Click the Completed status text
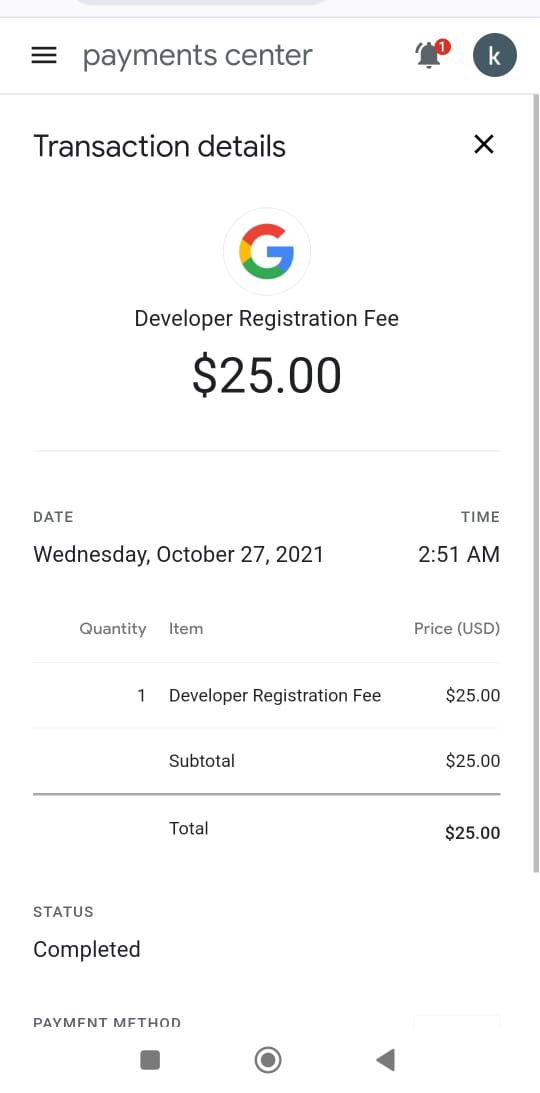The image size is (540, 1093). click(87, 949)
